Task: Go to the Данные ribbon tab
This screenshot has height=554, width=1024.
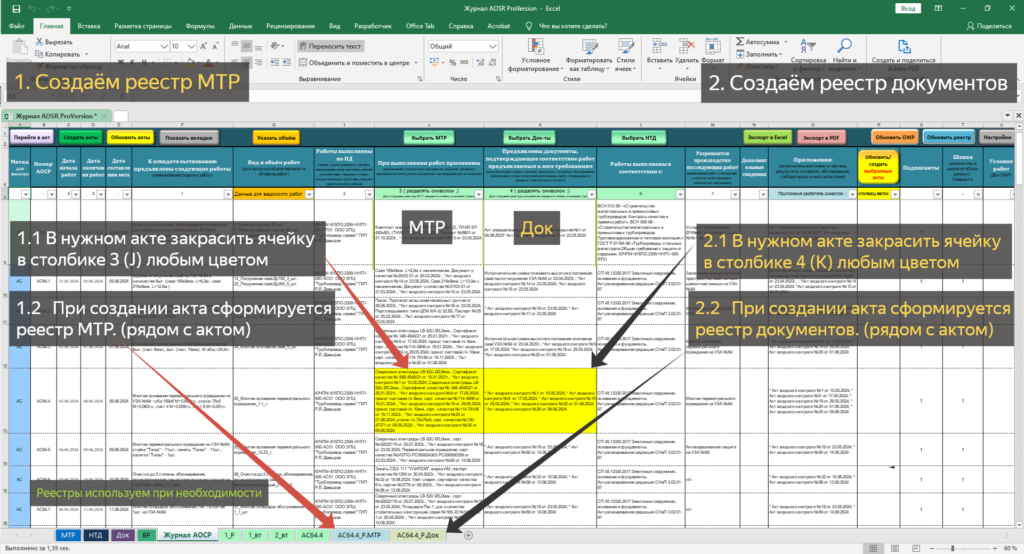Action: coord(240,26)
